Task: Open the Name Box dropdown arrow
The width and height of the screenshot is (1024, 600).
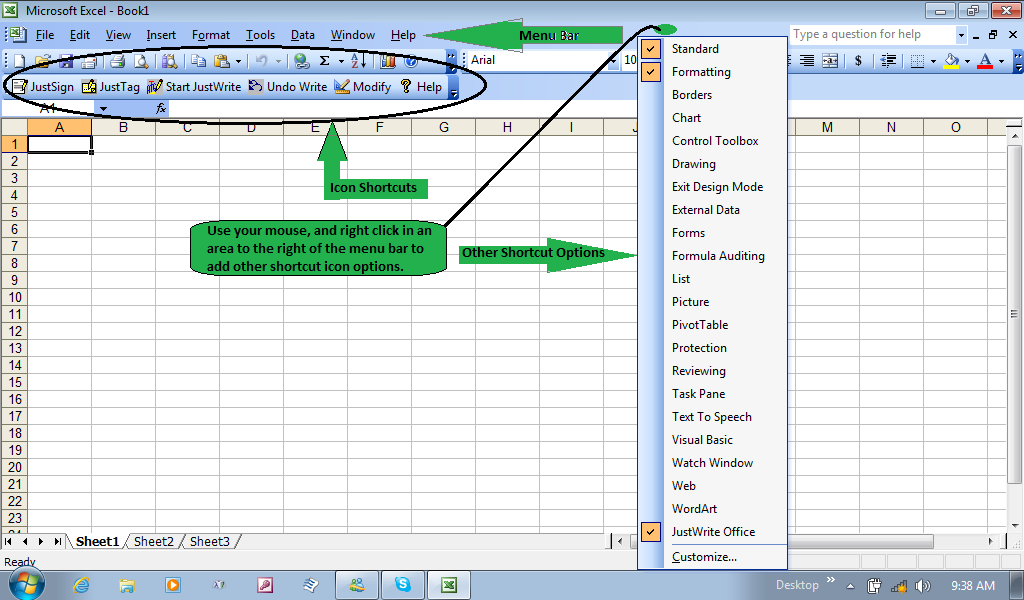Action: click(x=103, y=108)
